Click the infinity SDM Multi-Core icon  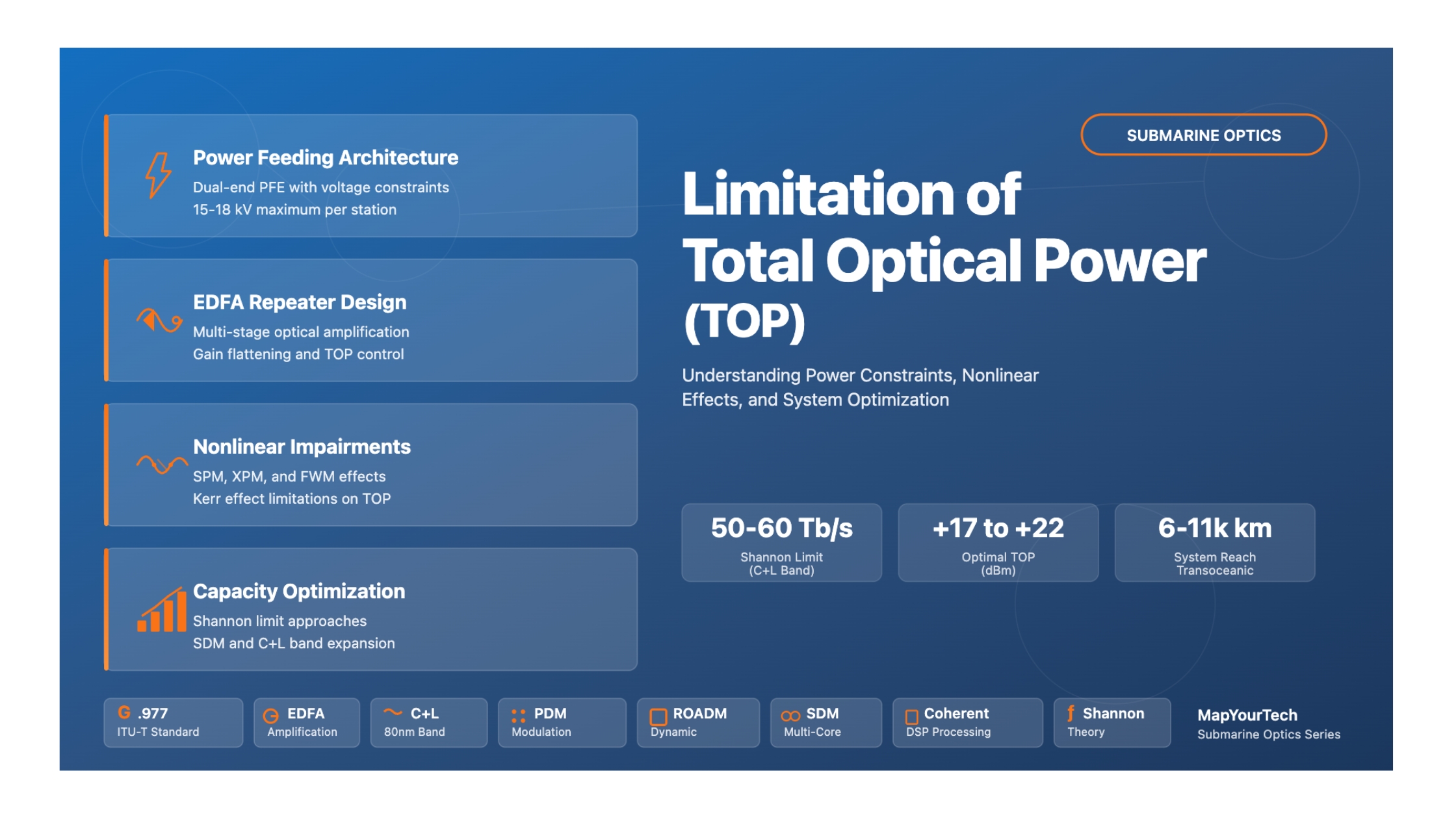tap(790, 716)
